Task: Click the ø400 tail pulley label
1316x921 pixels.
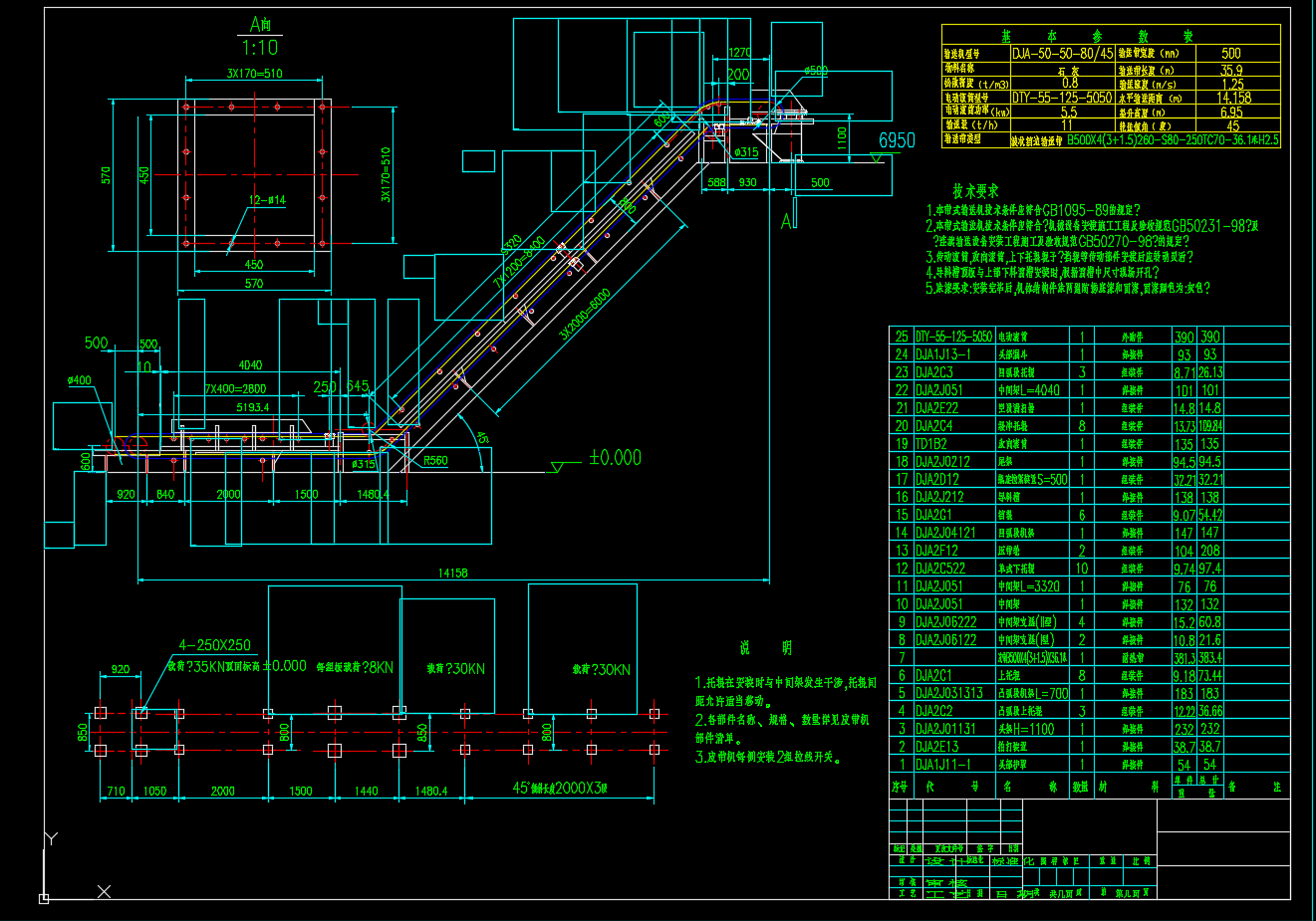Action: point(79,380)
